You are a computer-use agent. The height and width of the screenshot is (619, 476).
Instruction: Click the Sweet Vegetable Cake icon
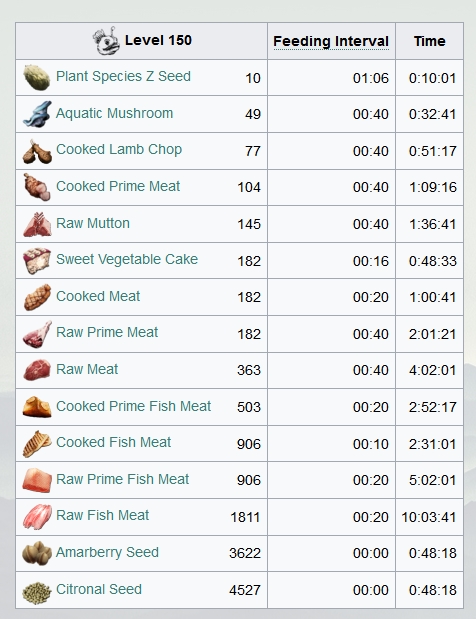(x=37, y=261)
